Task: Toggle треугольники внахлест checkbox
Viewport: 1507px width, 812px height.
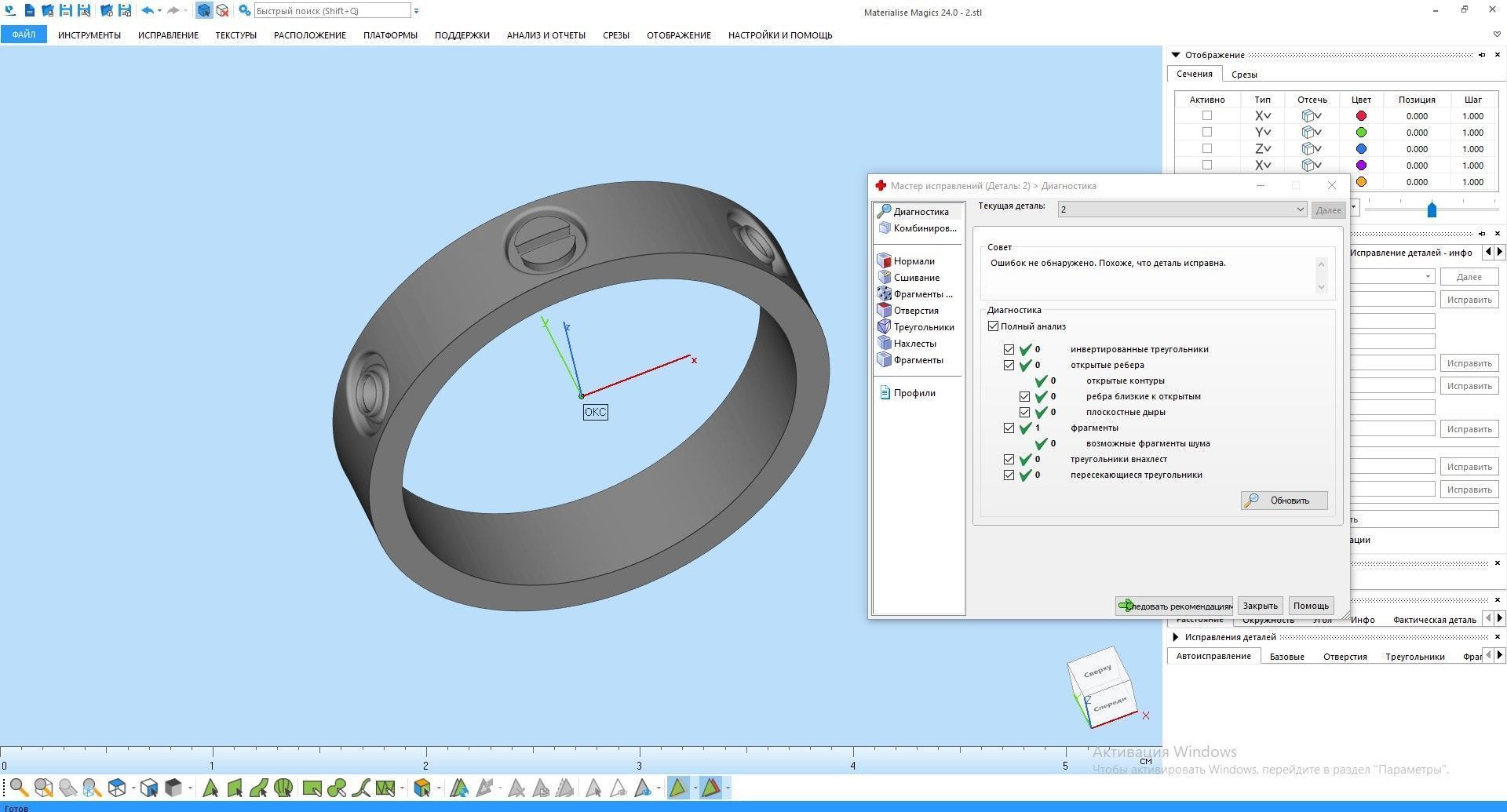Action: pyautogui.click(x=1009, y=460)
